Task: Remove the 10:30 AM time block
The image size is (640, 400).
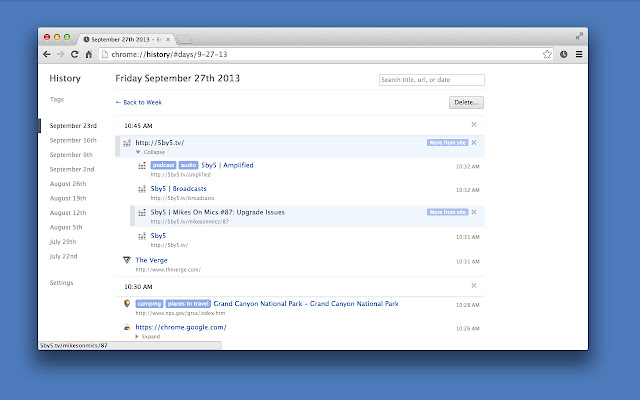Action: click(x=474, y=286)
